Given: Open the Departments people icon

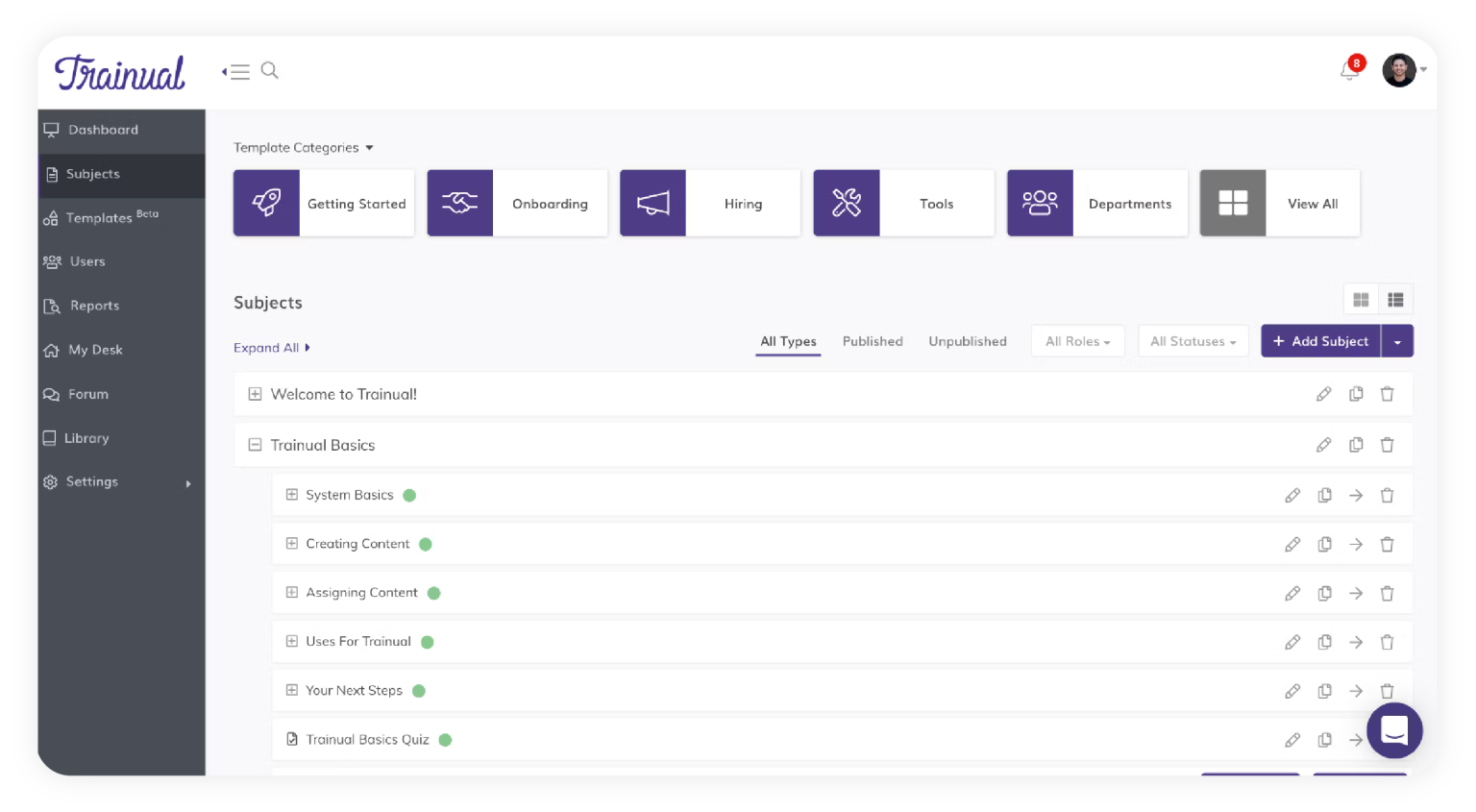Looking at the screenshot, I should pos(1040,203).
